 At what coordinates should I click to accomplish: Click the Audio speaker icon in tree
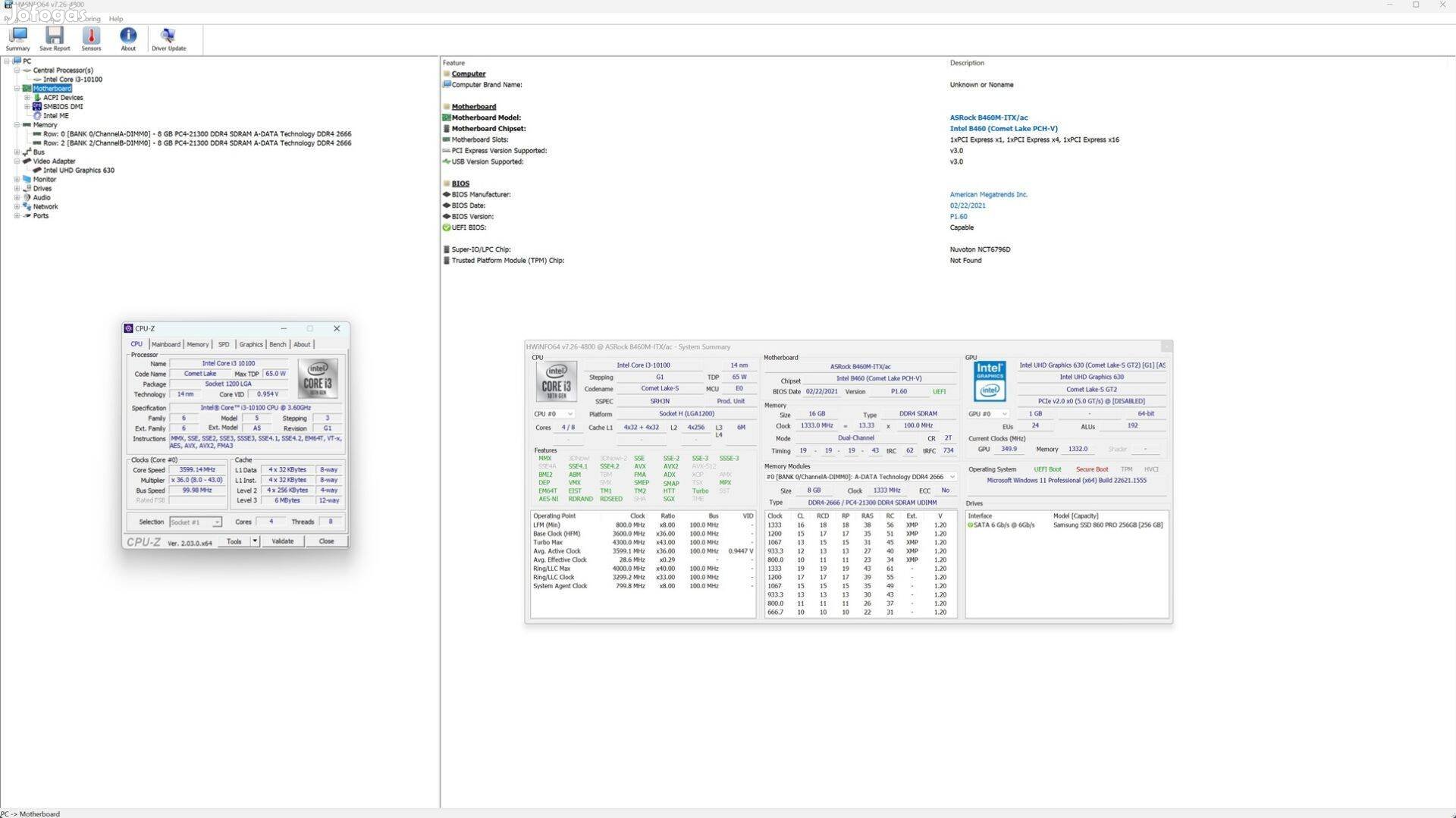27,198
